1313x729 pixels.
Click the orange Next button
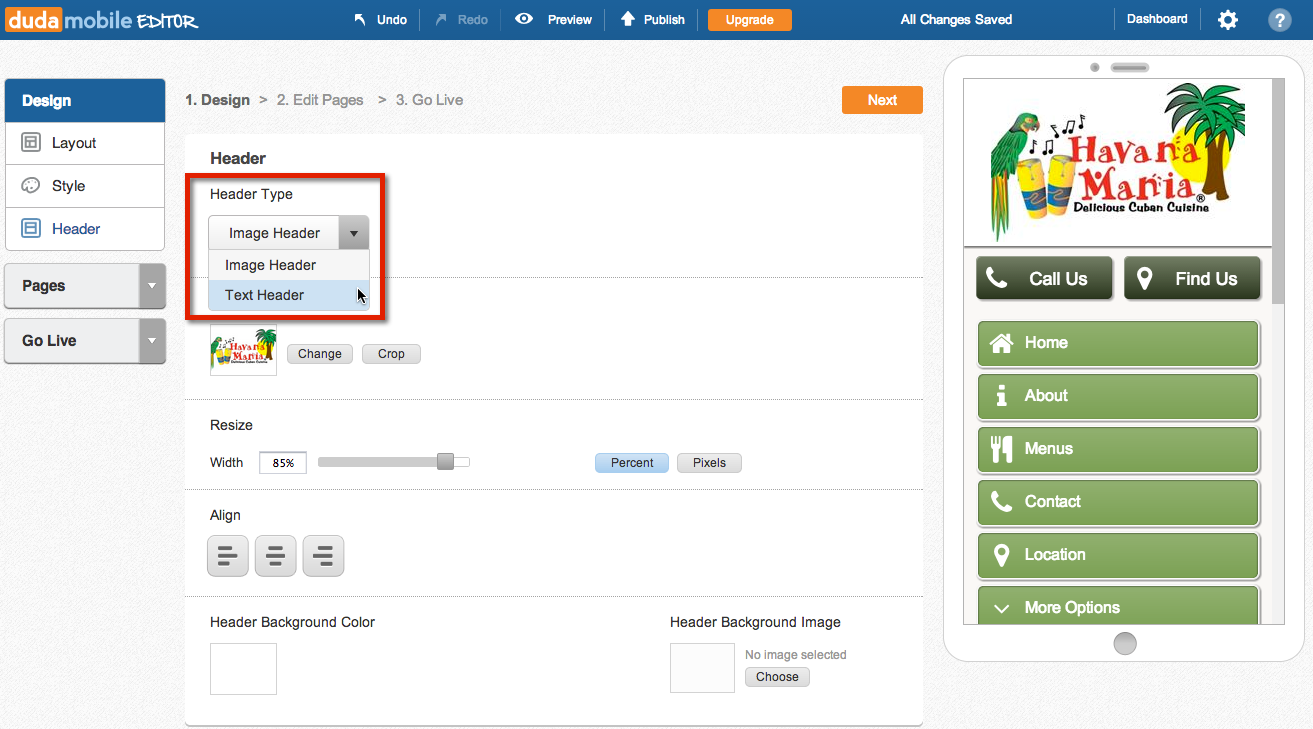[882, 100]
